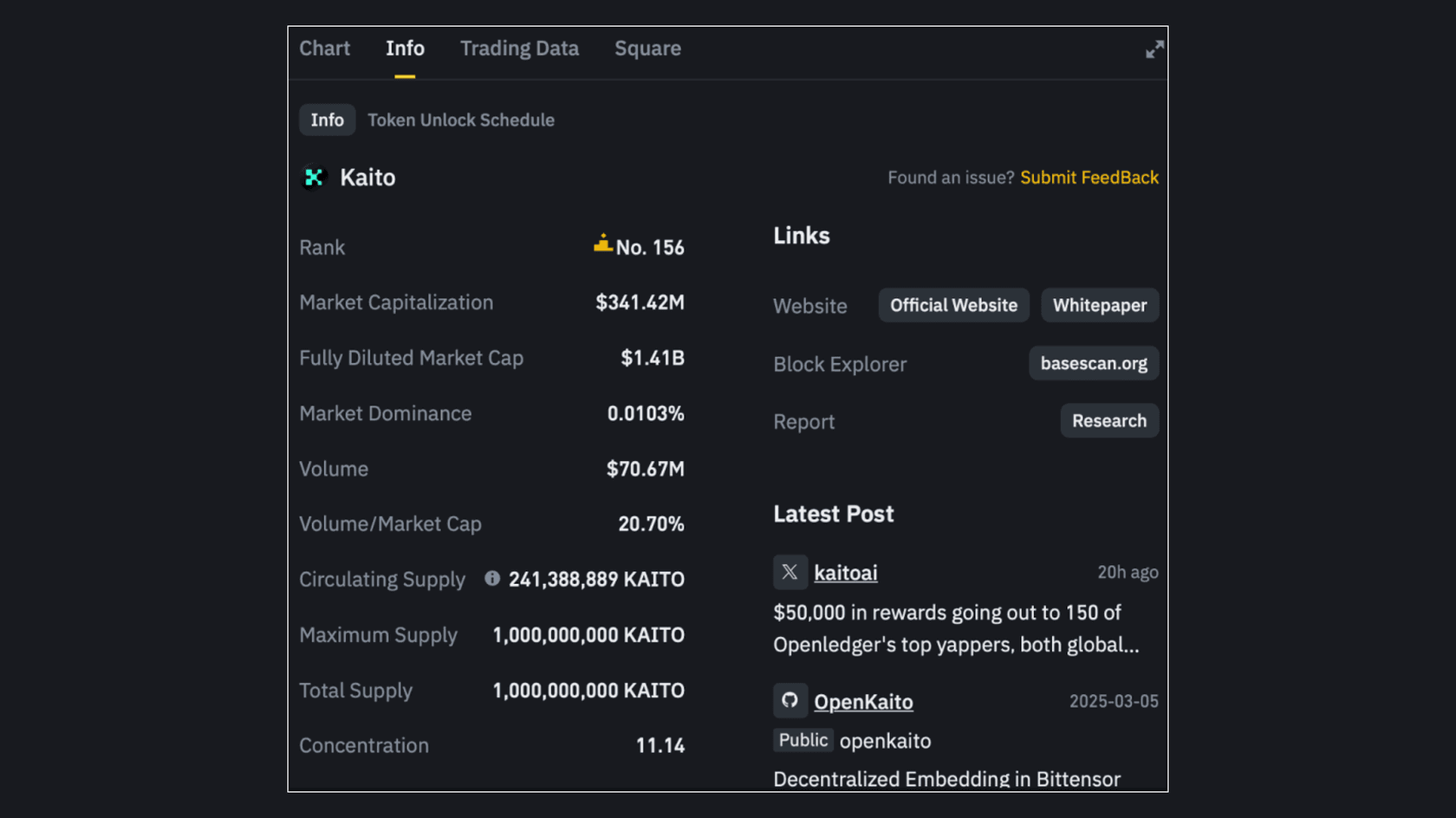Screen dimensions: 1456x818
Task: Open Token Unlock Schedule sub-tab
Action: coord(461,120)
